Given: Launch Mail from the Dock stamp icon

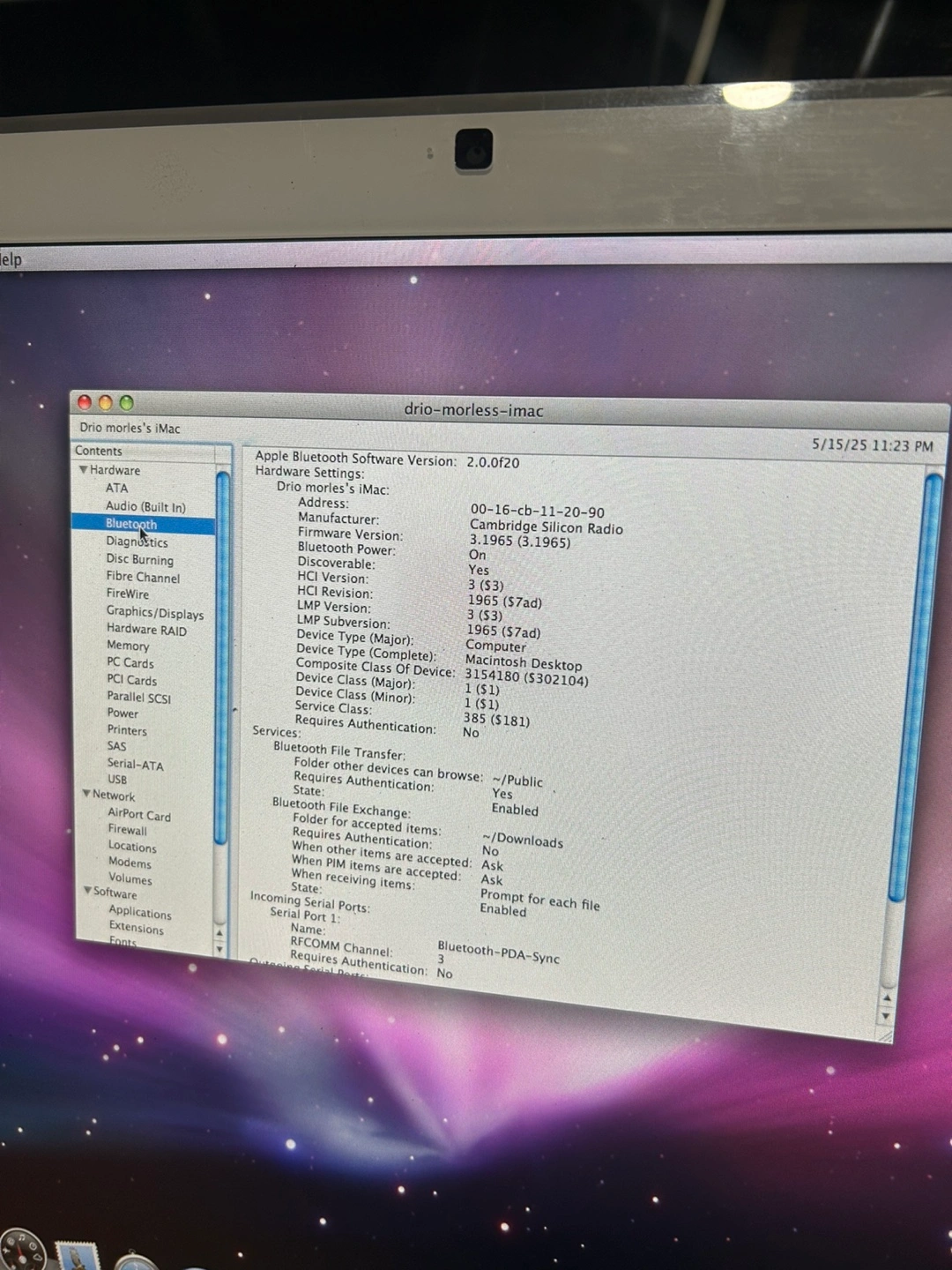Looking at the screenshot, I should coord(78,1256).
